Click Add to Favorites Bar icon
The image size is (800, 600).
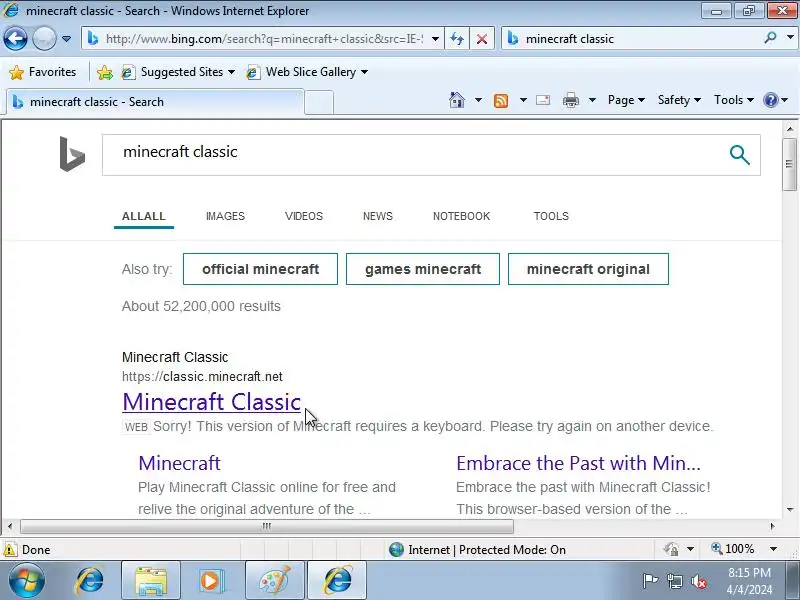105,72
